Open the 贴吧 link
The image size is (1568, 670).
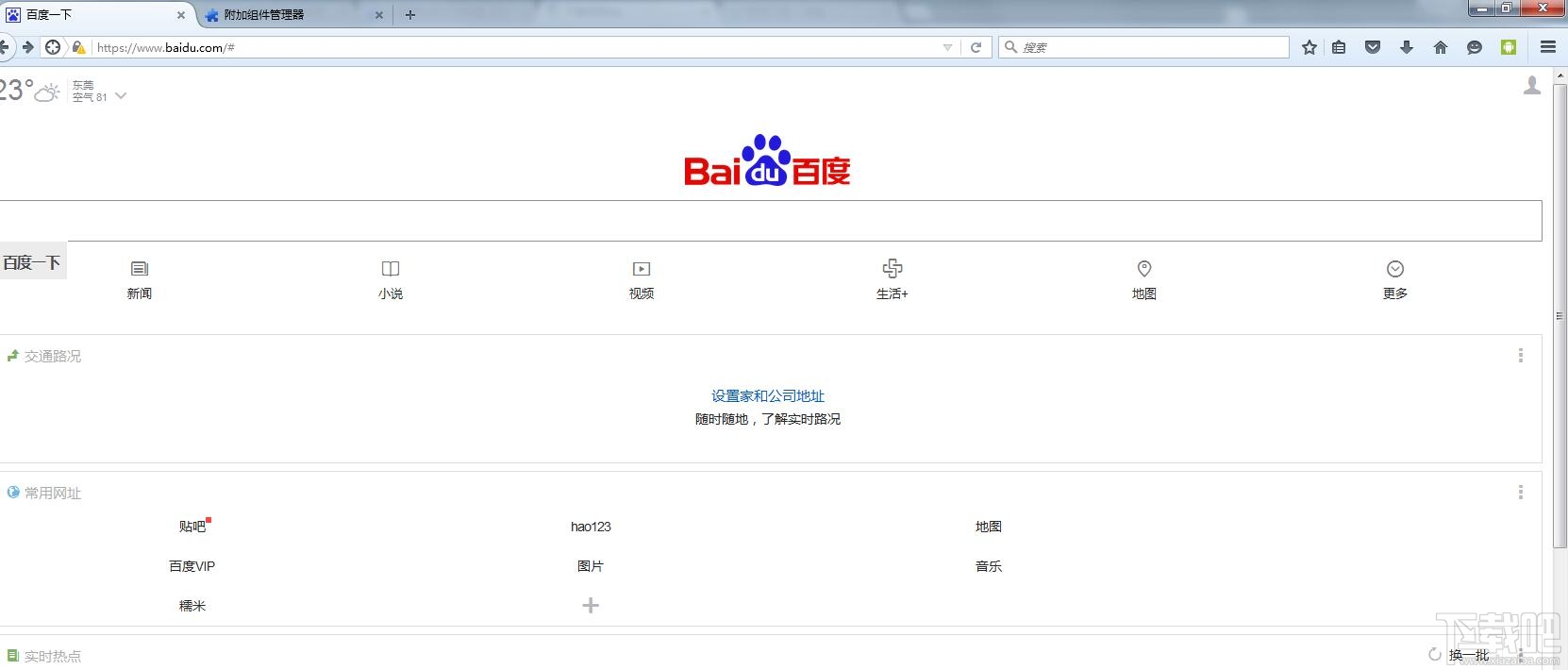pos(192,527)
